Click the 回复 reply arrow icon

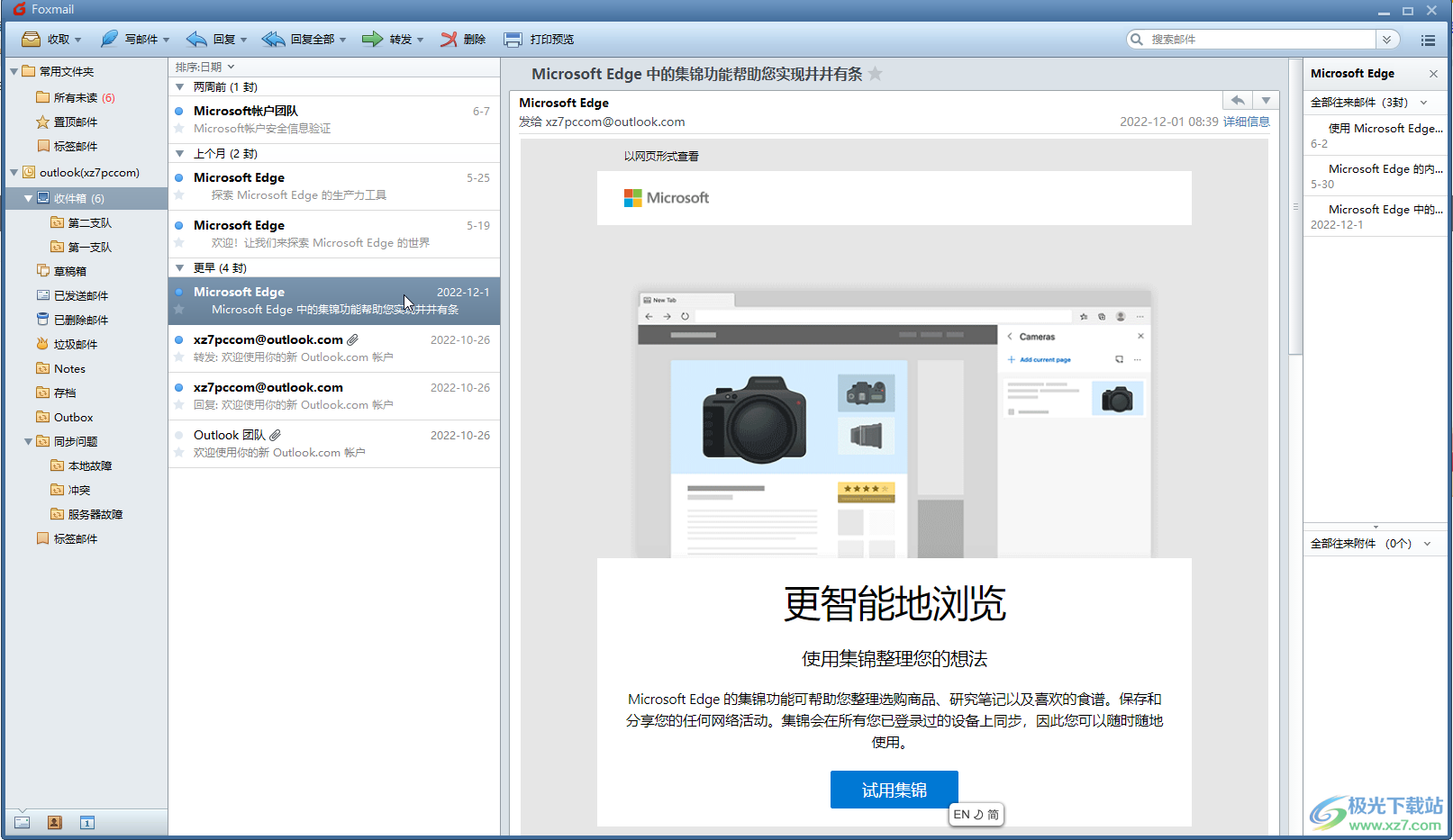pyautogui.click(x=196, y=39)
